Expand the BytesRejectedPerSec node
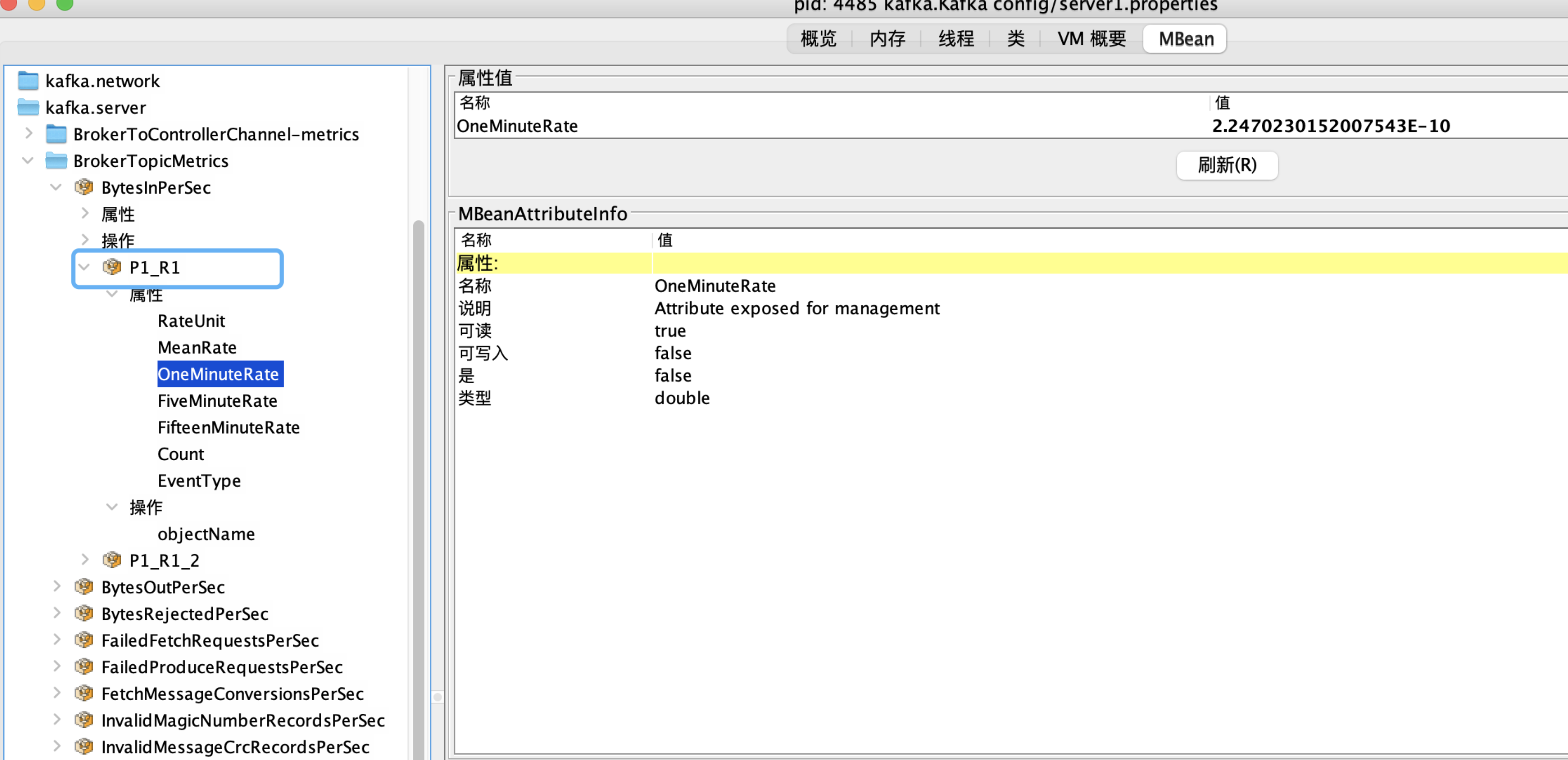Image resolution: width=1568 pixels, height=760 pixels. [57, 614]
